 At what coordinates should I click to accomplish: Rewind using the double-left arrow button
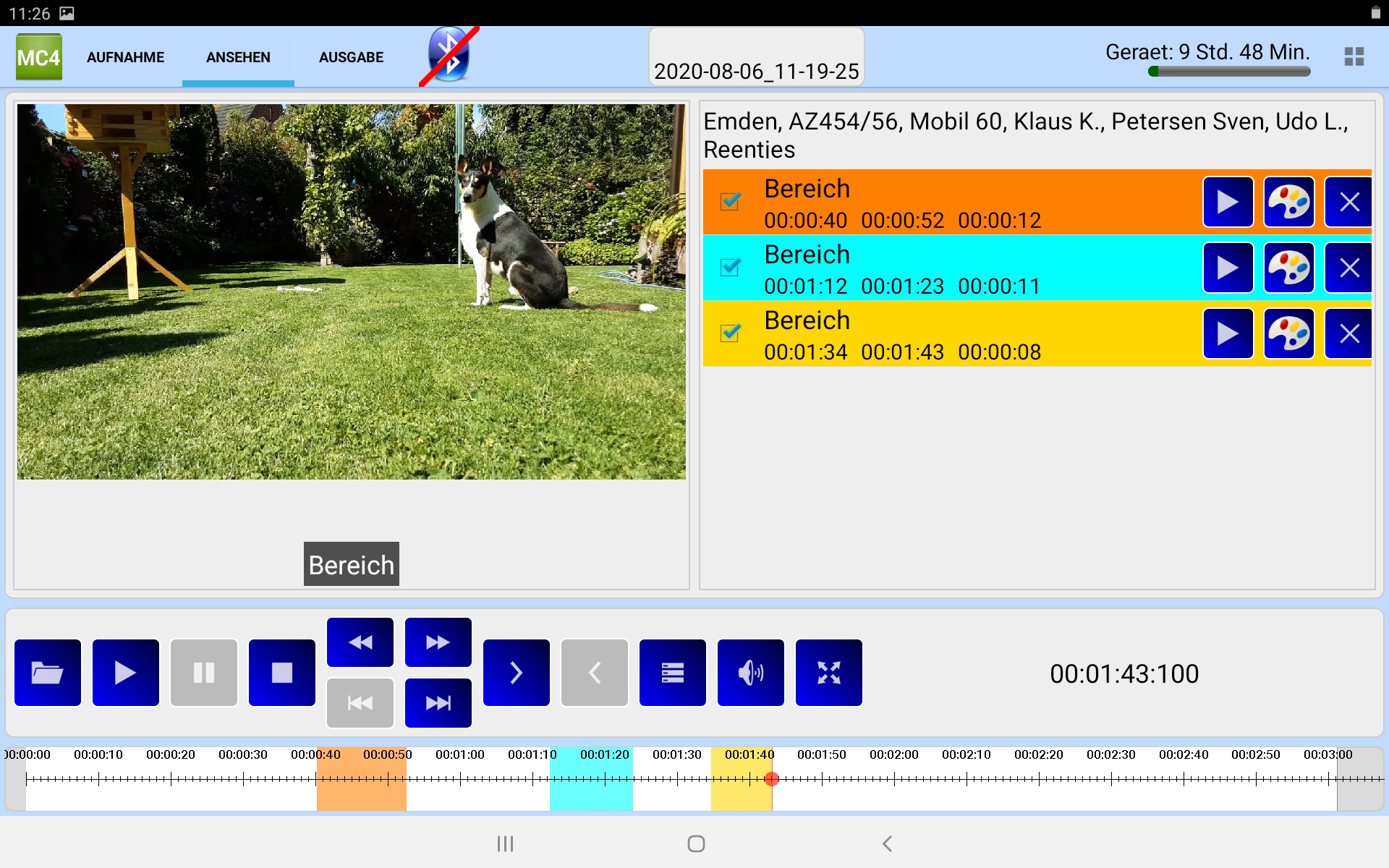pyautogui.click(x=360, y=642)
